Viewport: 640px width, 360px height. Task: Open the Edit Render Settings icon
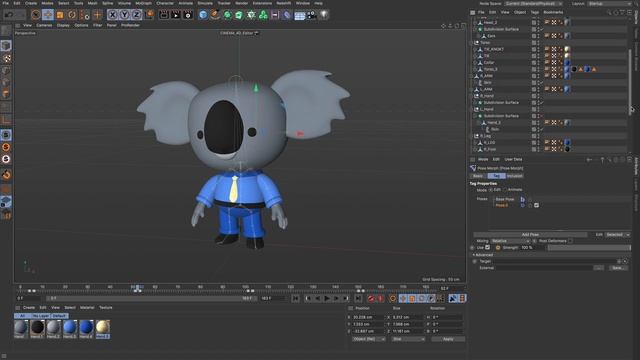click(x=188, y=15)
